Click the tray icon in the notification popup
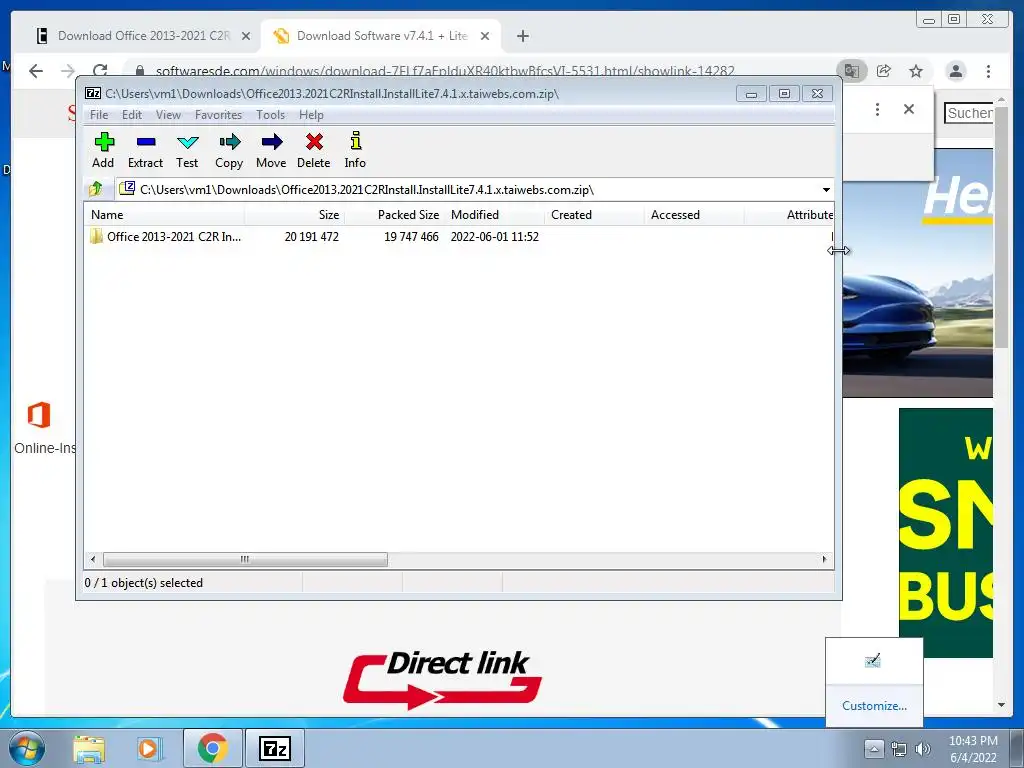The width and height of the screenshot is (1024, 768). coord(872,660)
